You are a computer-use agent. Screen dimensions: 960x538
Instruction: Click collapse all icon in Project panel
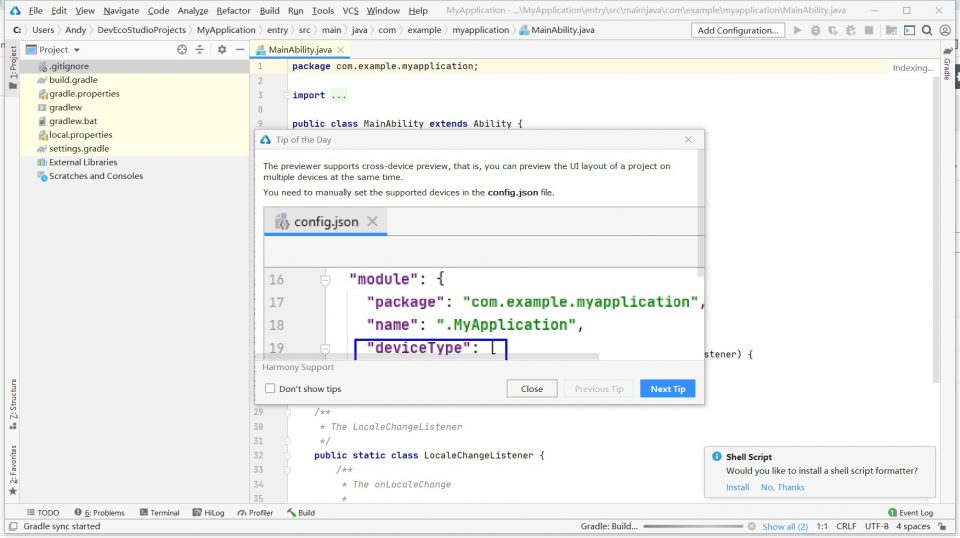pos(200,50)
